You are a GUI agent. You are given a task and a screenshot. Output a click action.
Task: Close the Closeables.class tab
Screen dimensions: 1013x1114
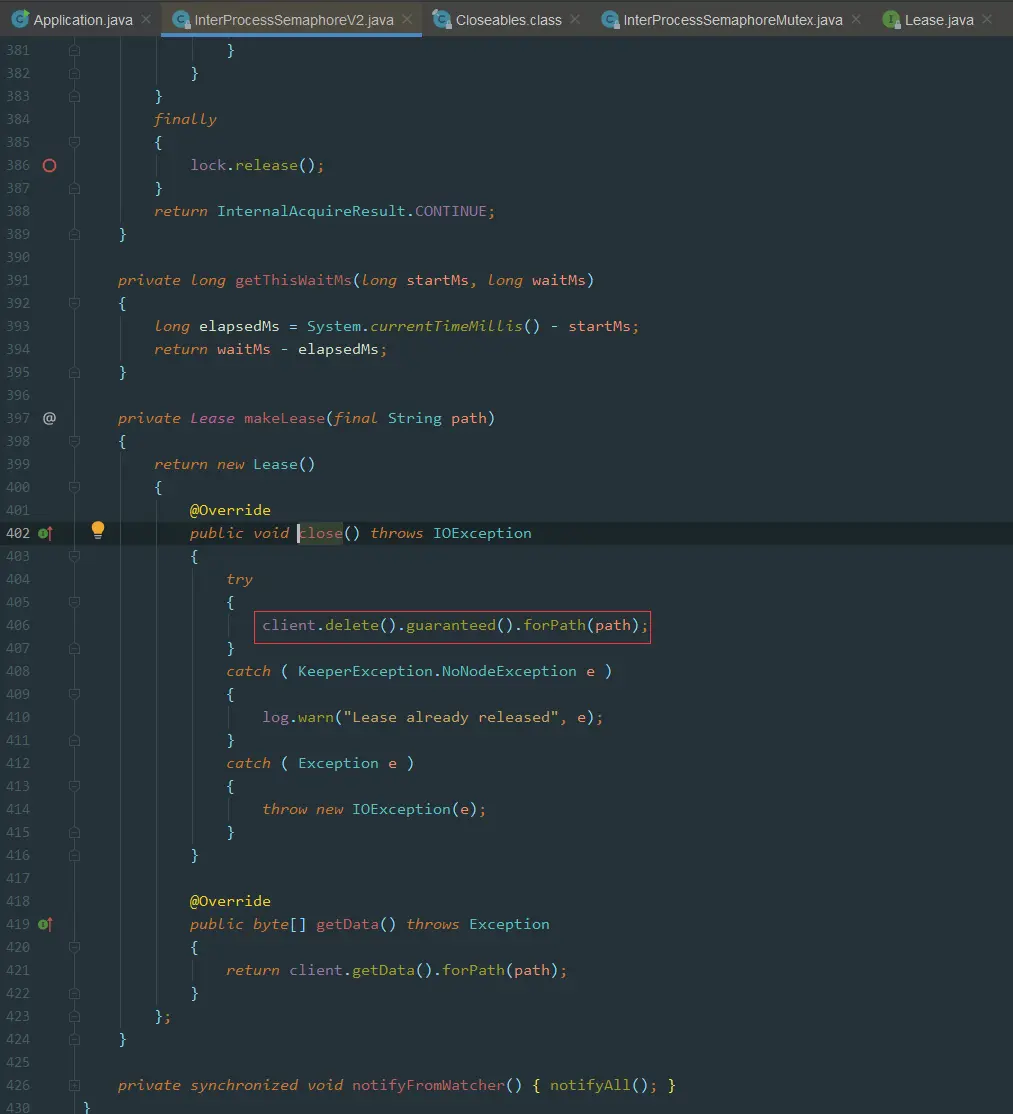[x=575, y=19]
